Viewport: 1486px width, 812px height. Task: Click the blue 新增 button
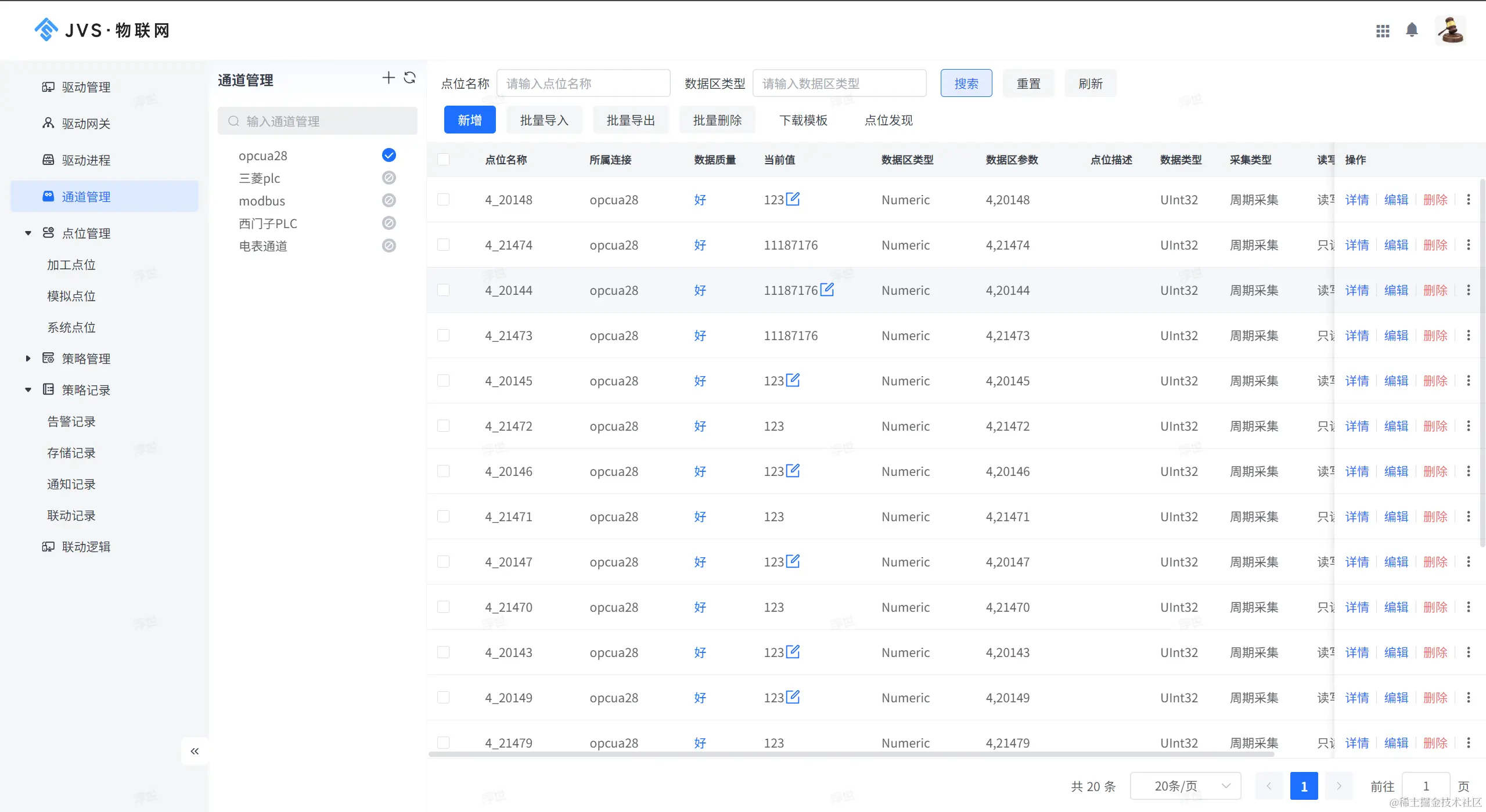pyautogui.click(x=469, y=120)
